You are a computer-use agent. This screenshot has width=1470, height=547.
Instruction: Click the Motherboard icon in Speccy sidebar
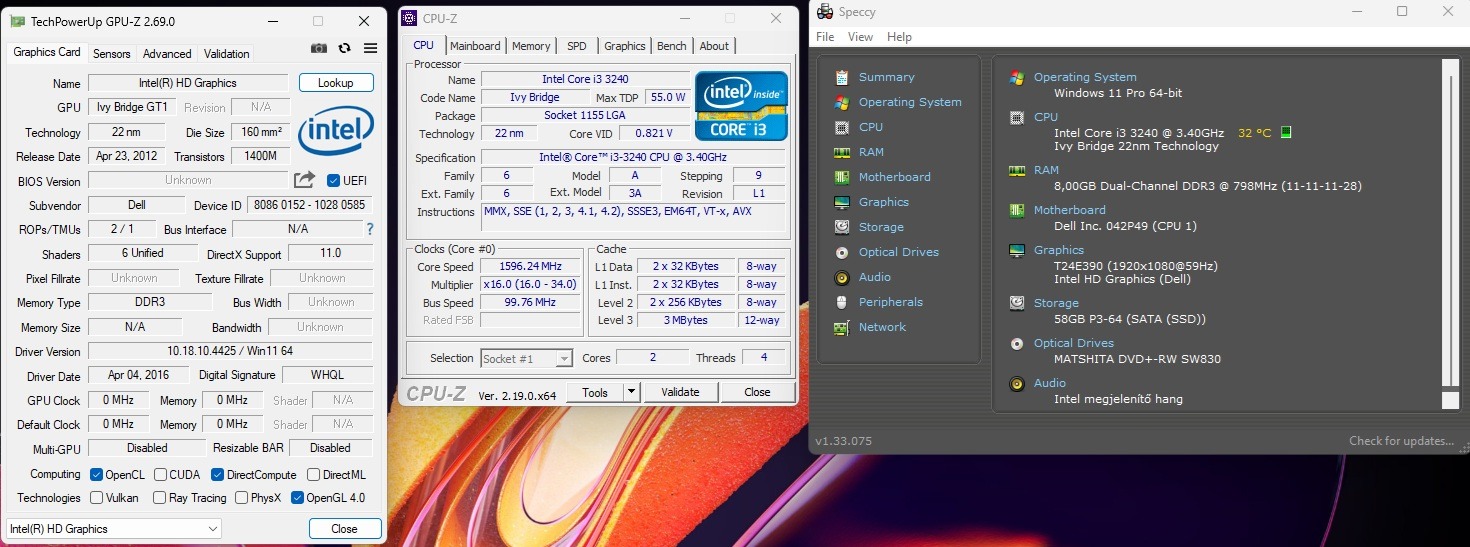(842, 177)
